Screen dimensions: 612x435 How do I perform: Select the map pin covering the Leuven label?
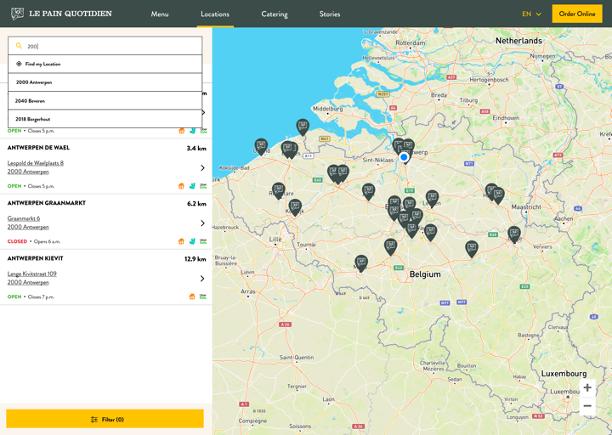[432, 198]
